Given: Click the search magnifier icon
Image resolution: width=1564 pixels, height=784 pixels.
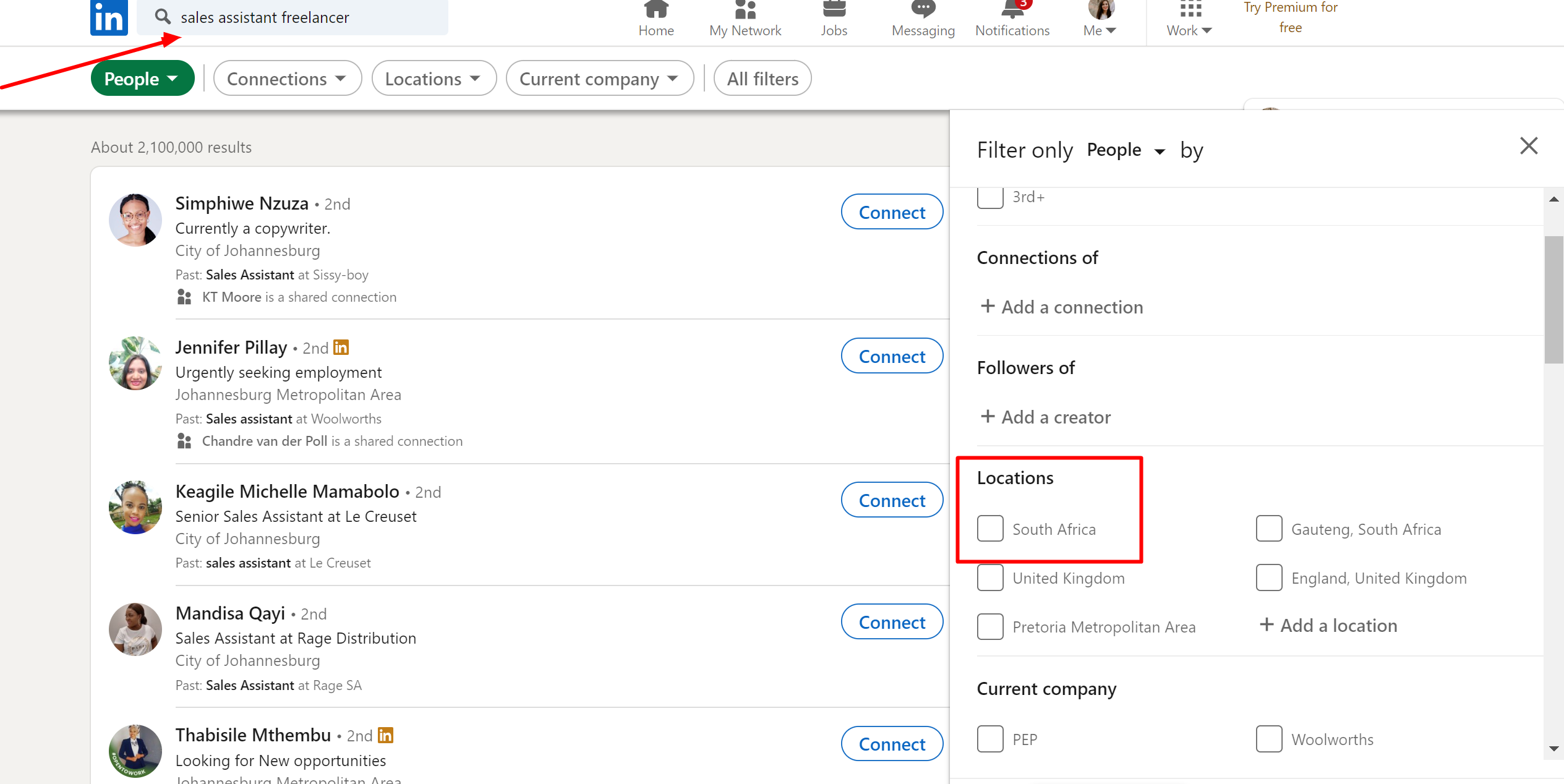Looking at the screenshot, I should tap(163, 17).
